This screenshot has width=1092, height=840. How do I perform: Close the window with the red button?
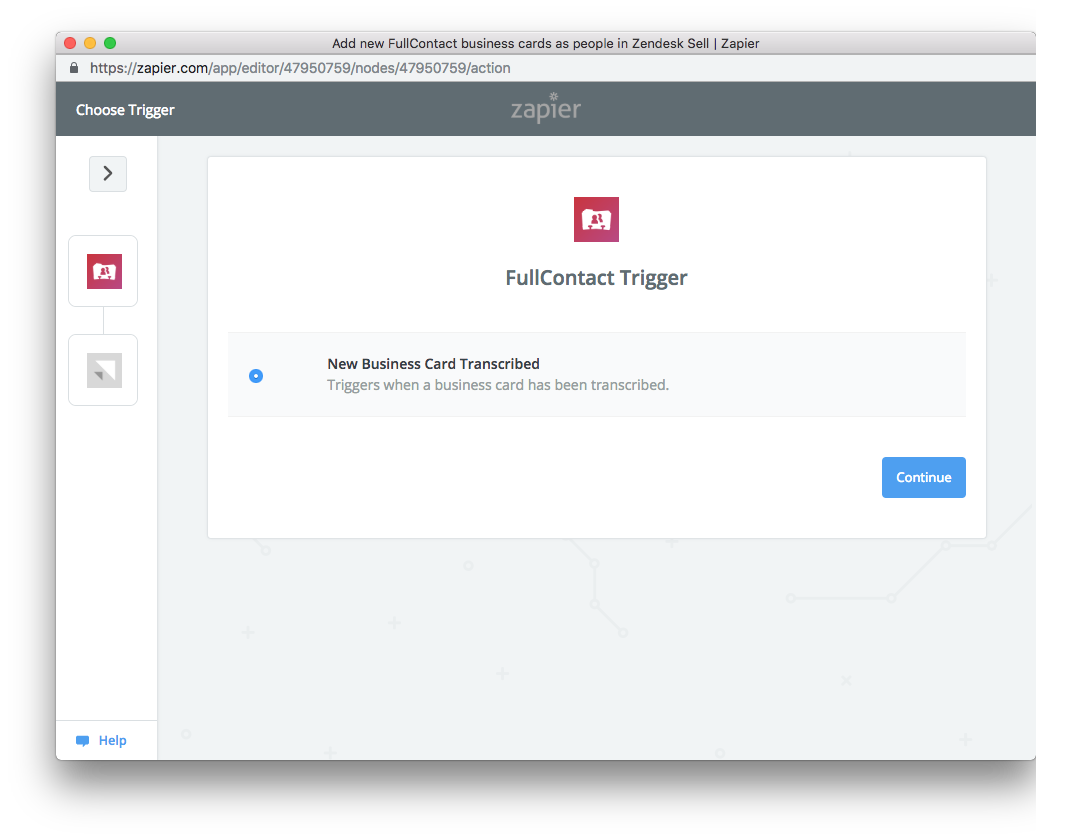70,43
